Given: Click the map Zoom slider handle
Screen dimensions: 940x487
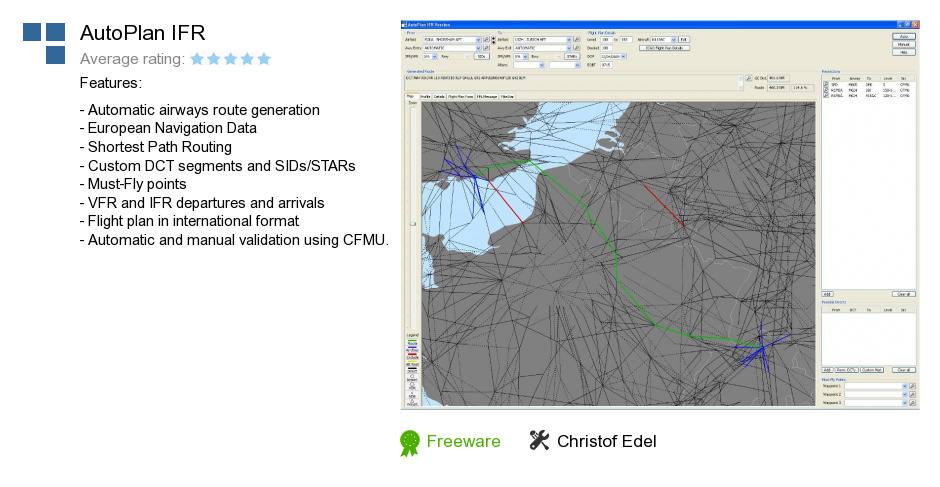Looking at the screenshot, I should click(x=412, y=224).
